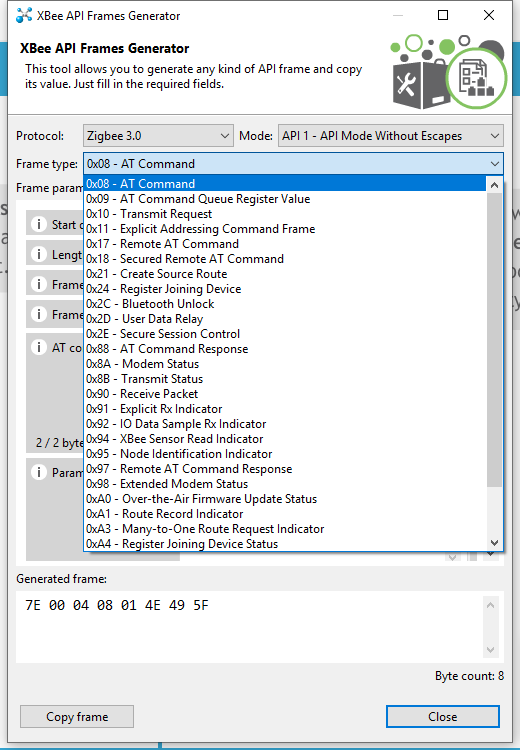Open the Protocol Zigbee 3.0 dropdown
This screenshot has width=520, height=750.
(x=158, y=136)
